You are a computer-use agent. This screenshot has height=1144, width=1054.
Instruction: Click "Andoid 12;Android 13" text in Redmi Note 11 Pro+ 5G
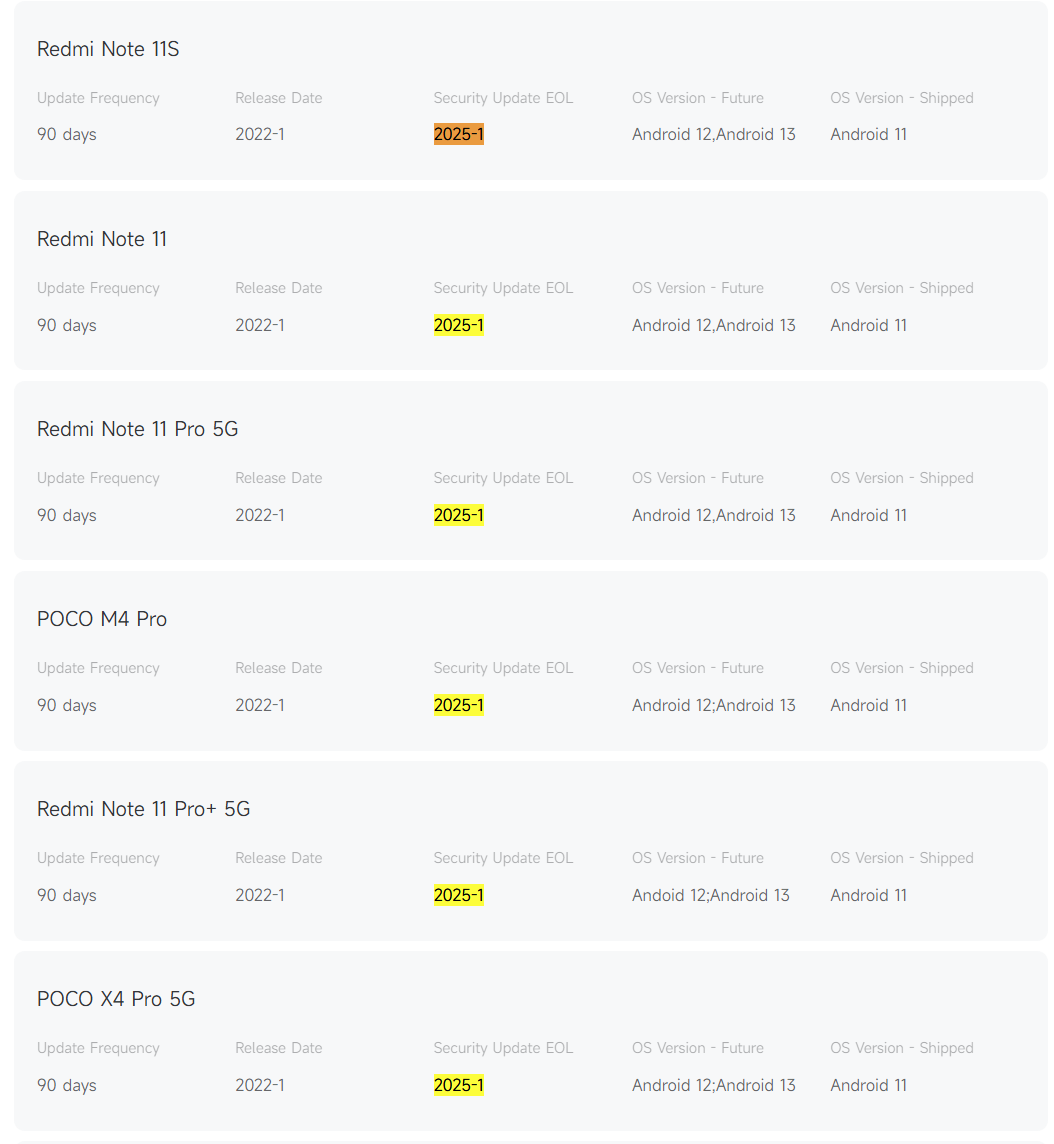pyautogui.click(x=710, y=895)
